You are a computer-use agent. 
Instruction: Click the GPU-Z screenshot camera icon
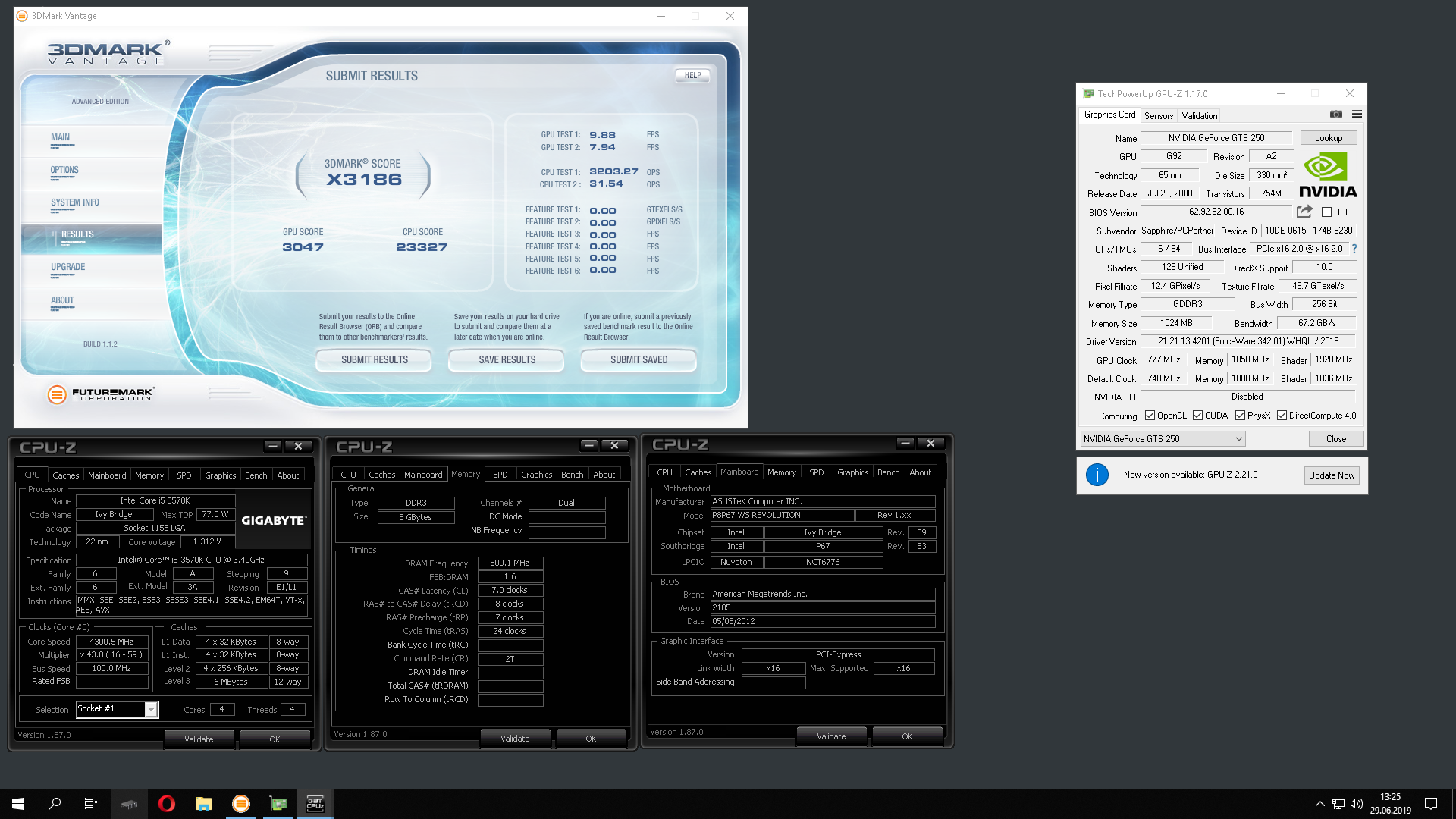pyautogui.click(x=1336, y=114)
